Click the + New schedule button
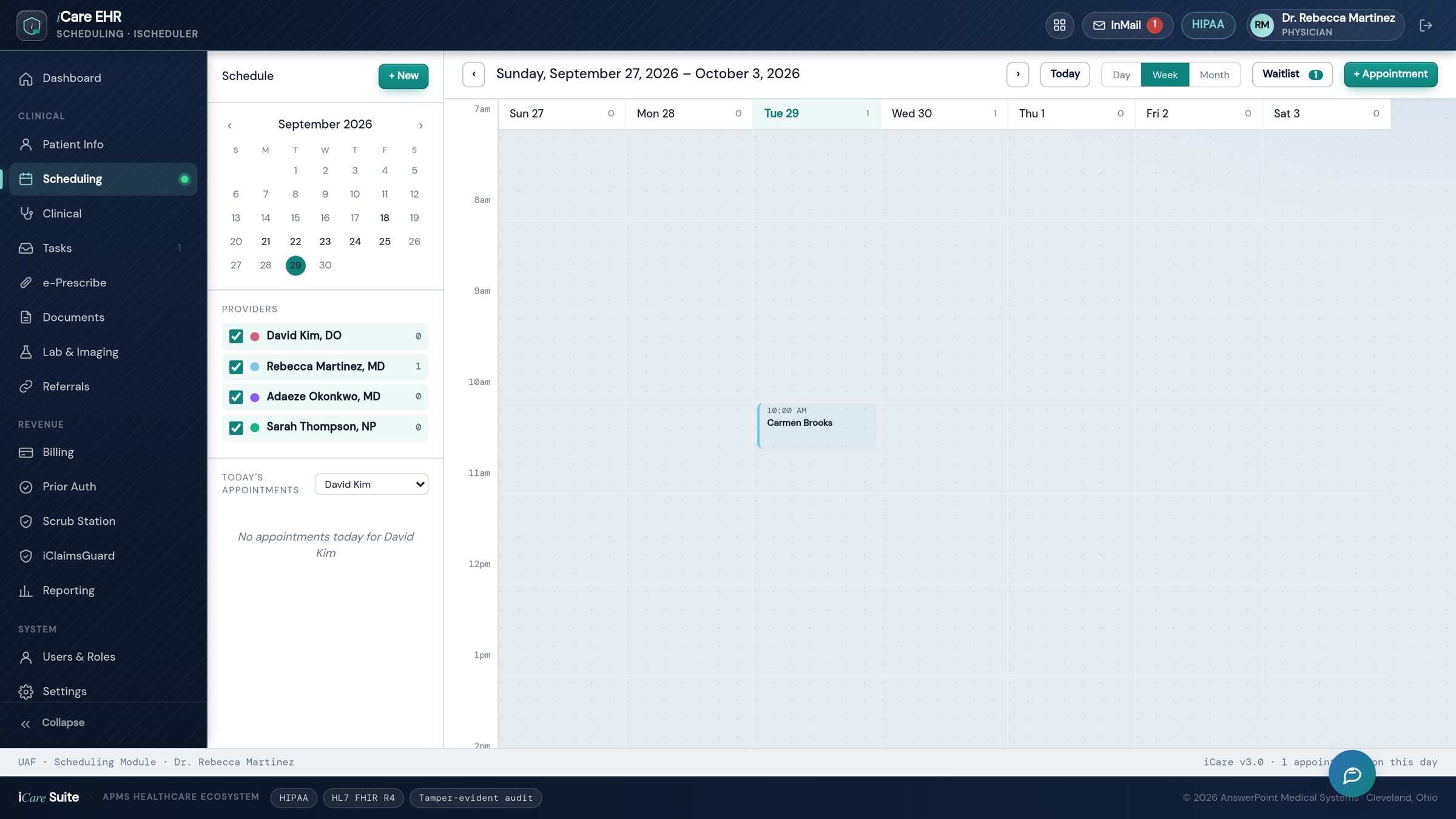 point(403,76)
